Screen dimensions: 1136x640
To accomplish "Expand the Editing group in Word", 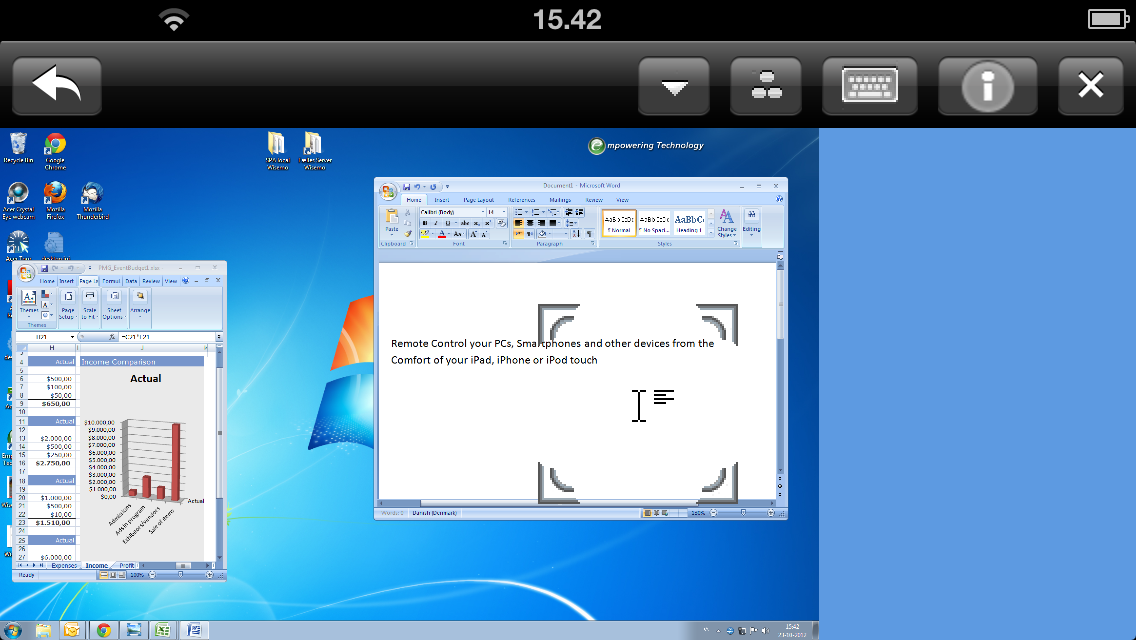I will point(751,223).
